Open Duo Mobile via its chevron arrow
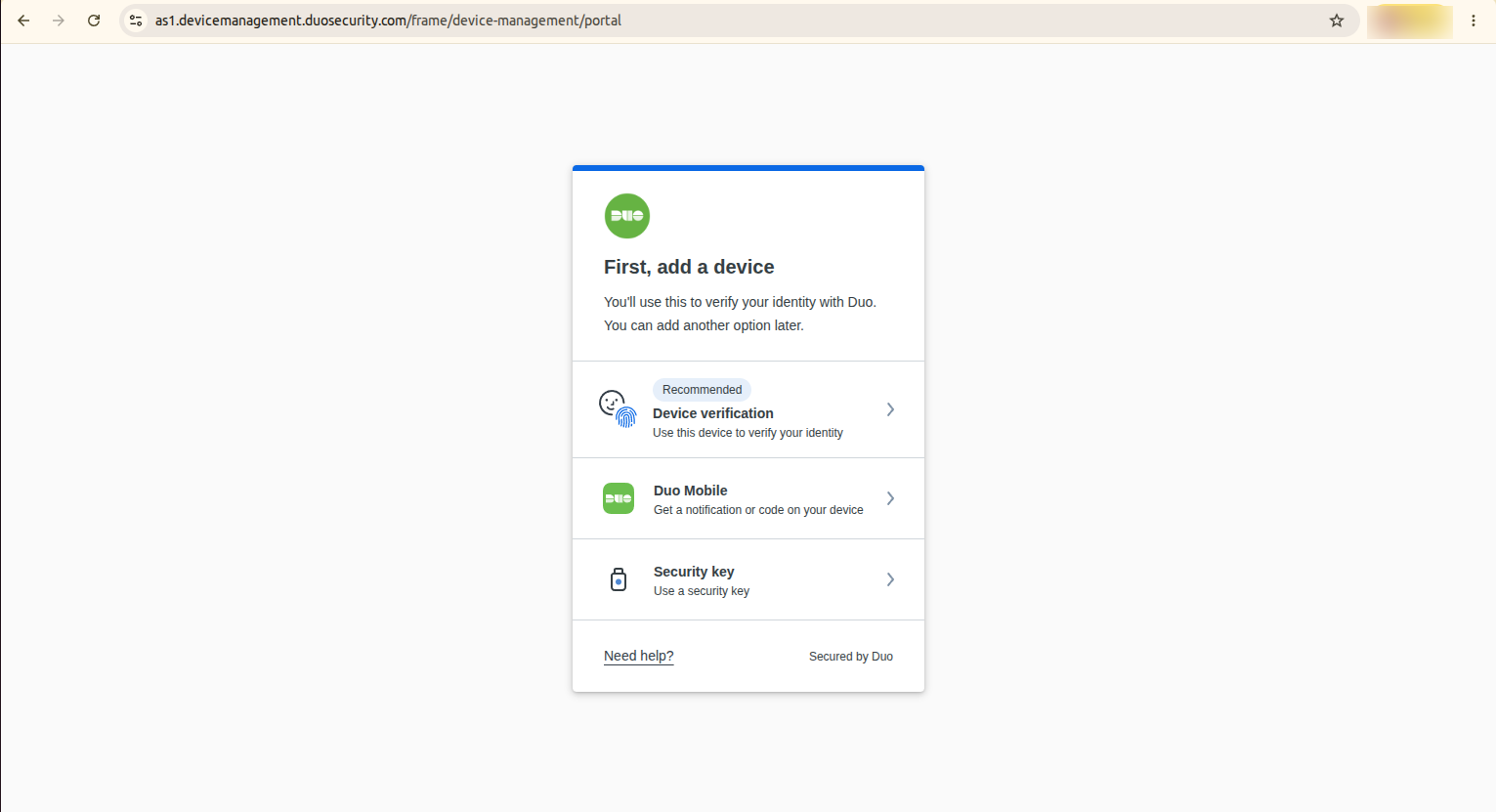This screenshot has width=1496, height=812. (x=890, y=498)
